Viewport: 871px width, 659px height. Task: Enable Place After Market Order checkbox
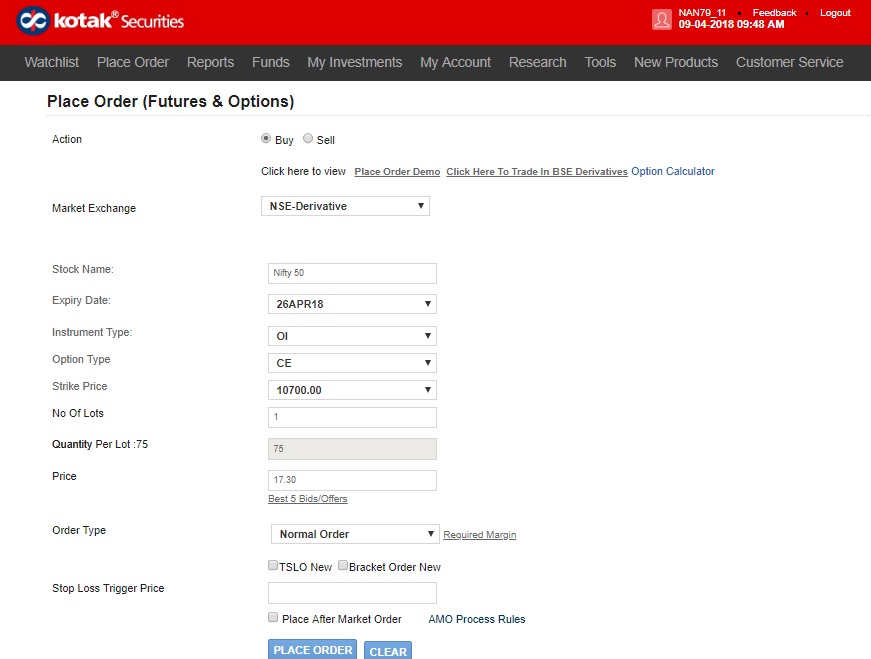coord(273,617)
